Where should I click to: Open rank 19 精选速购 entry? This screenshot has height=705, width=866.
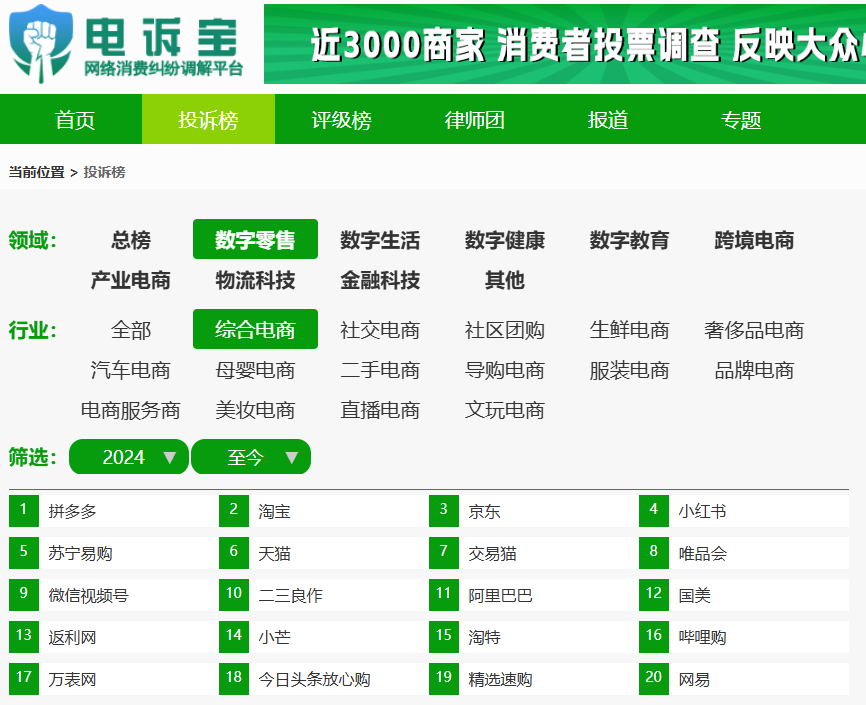[x=534, y=678]
